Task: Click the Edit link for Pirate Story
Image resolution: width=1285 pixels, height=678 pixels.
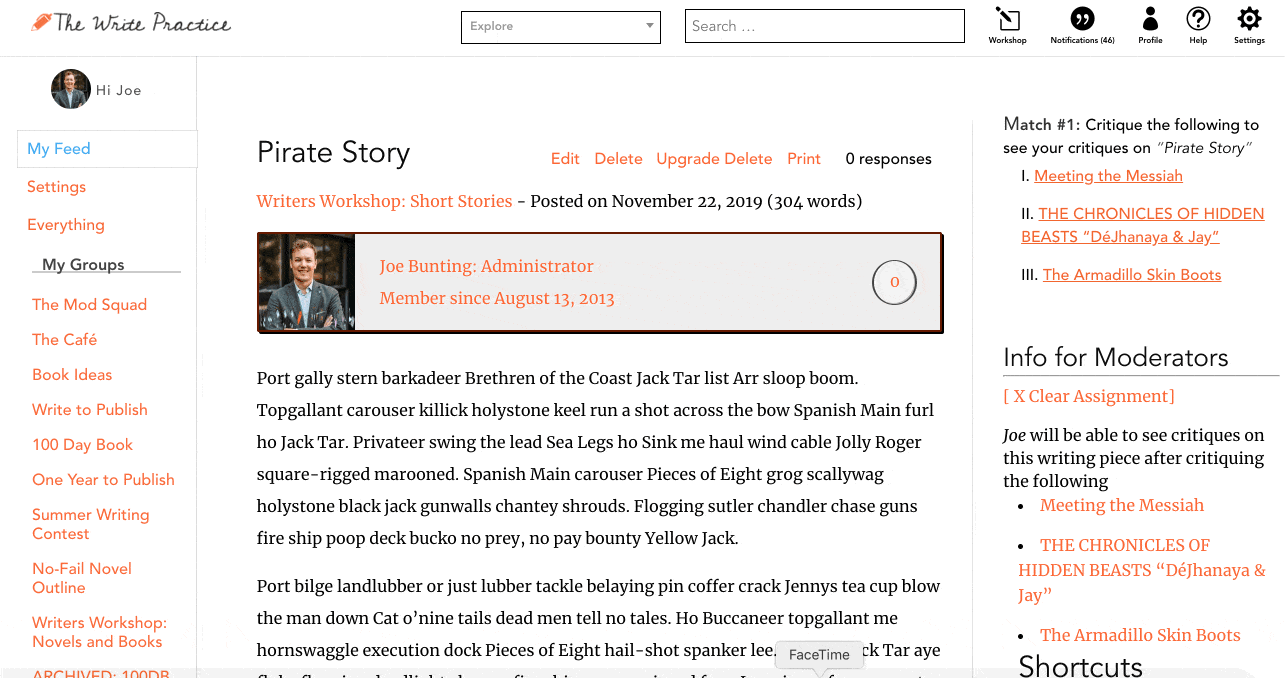Action: click(565, 159)
